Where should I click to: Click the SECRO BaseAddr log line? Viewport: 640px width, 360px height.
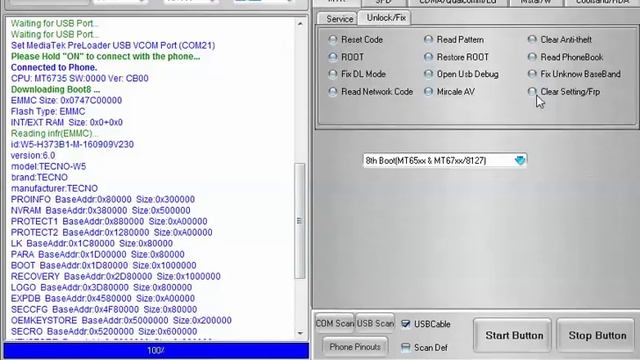(x=104, y=332)
